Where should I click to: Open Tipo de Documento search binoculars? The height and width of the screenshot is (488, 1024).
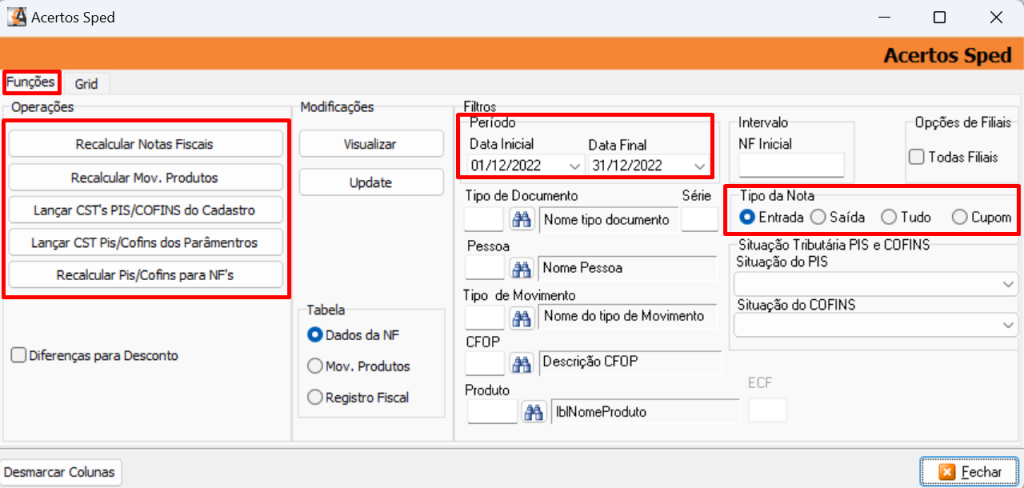click(521, 220)
